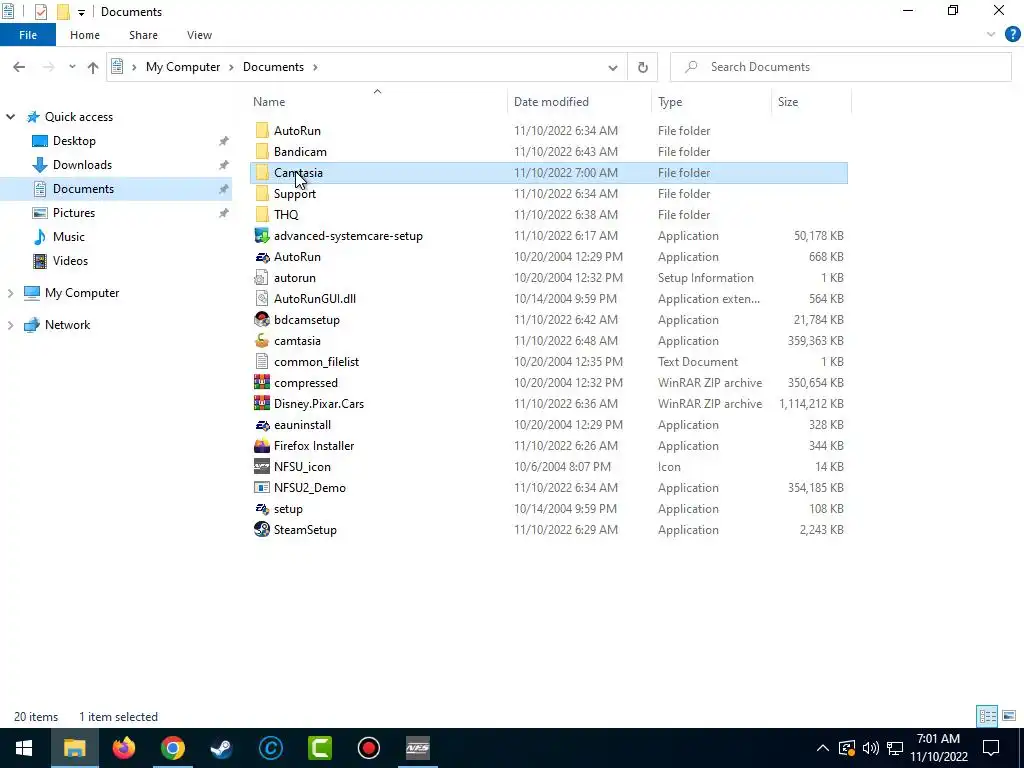The image size is (1024, 768).
Task: Open Bandicam recorder red-dot taskbar icon
Action: coord(368,748)
